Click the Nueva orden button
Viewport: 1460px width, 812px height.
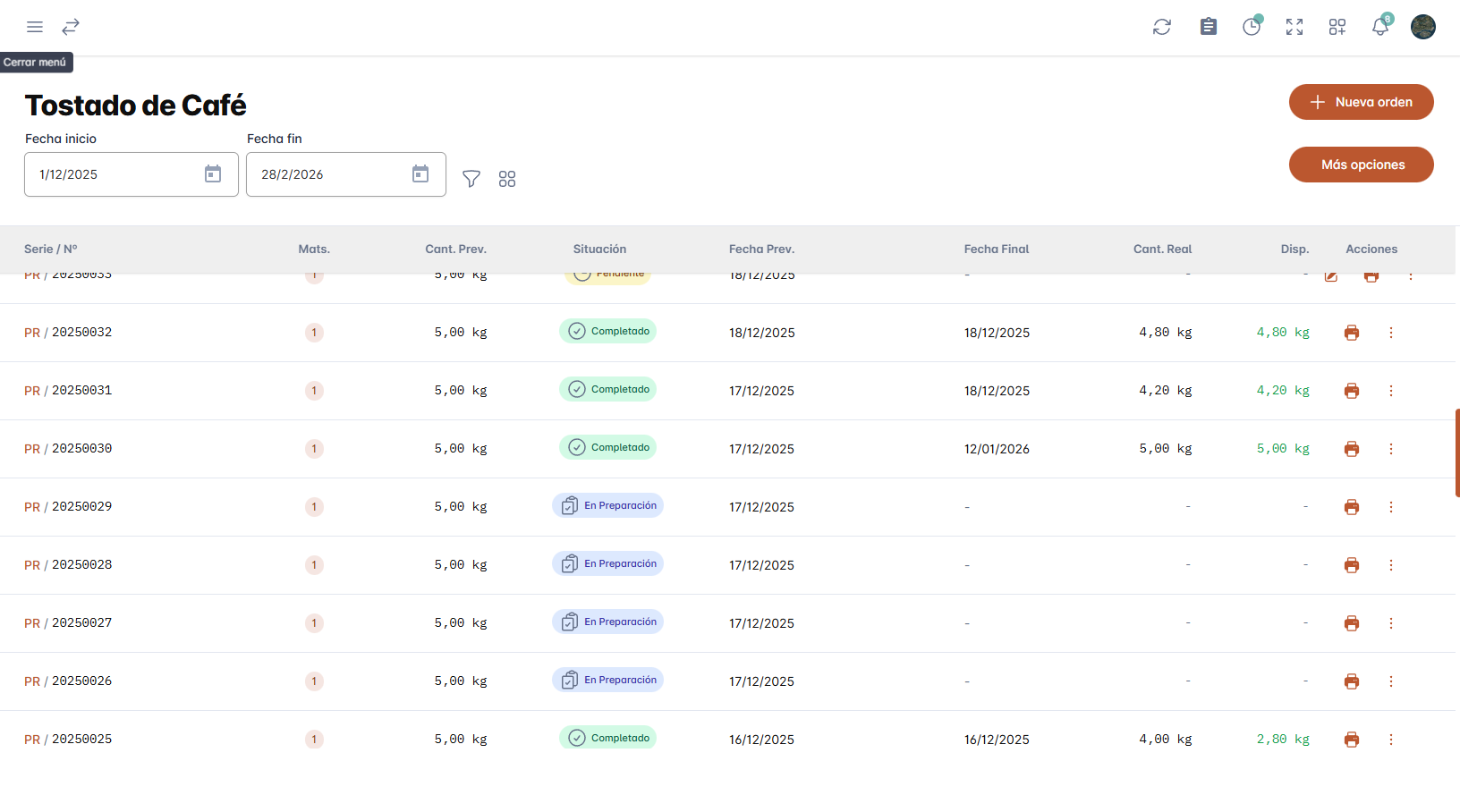[1361, 102]
